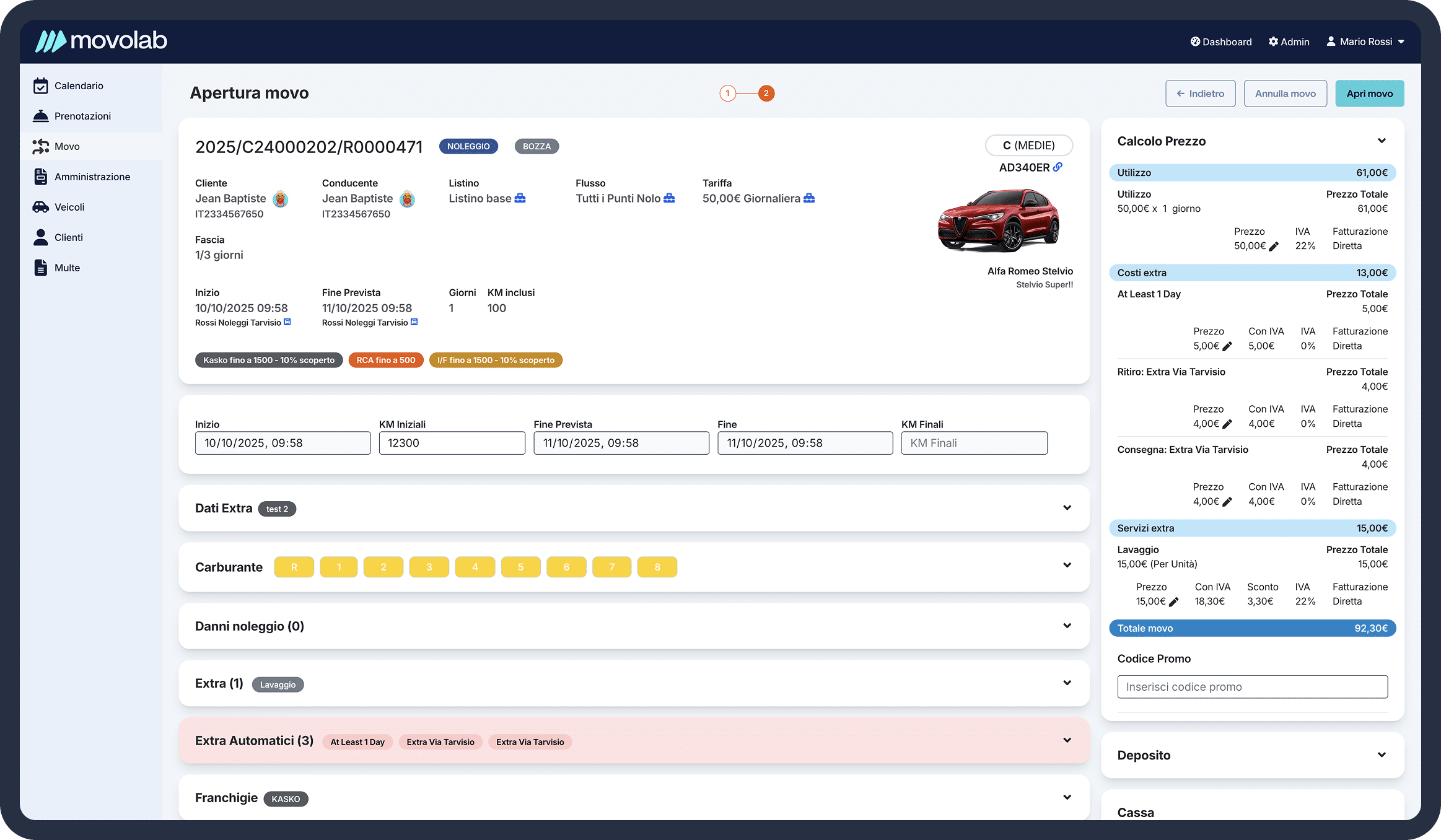Open Veicoli in the sidebar

coord(69,207)
